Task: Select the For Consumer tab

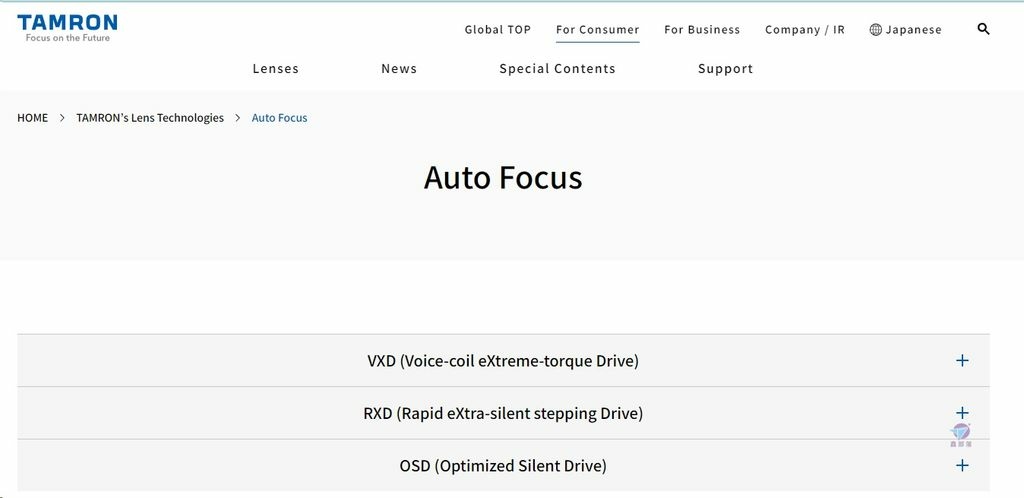Action: coord(598,29)
